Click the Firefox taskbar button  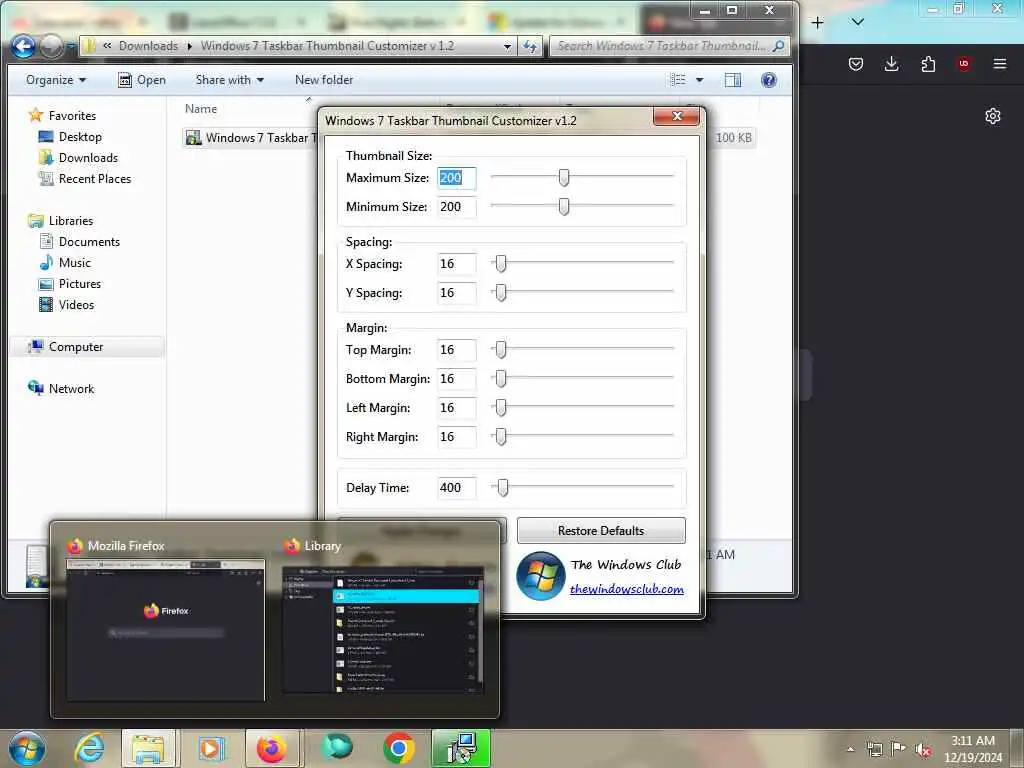(272, 748)
